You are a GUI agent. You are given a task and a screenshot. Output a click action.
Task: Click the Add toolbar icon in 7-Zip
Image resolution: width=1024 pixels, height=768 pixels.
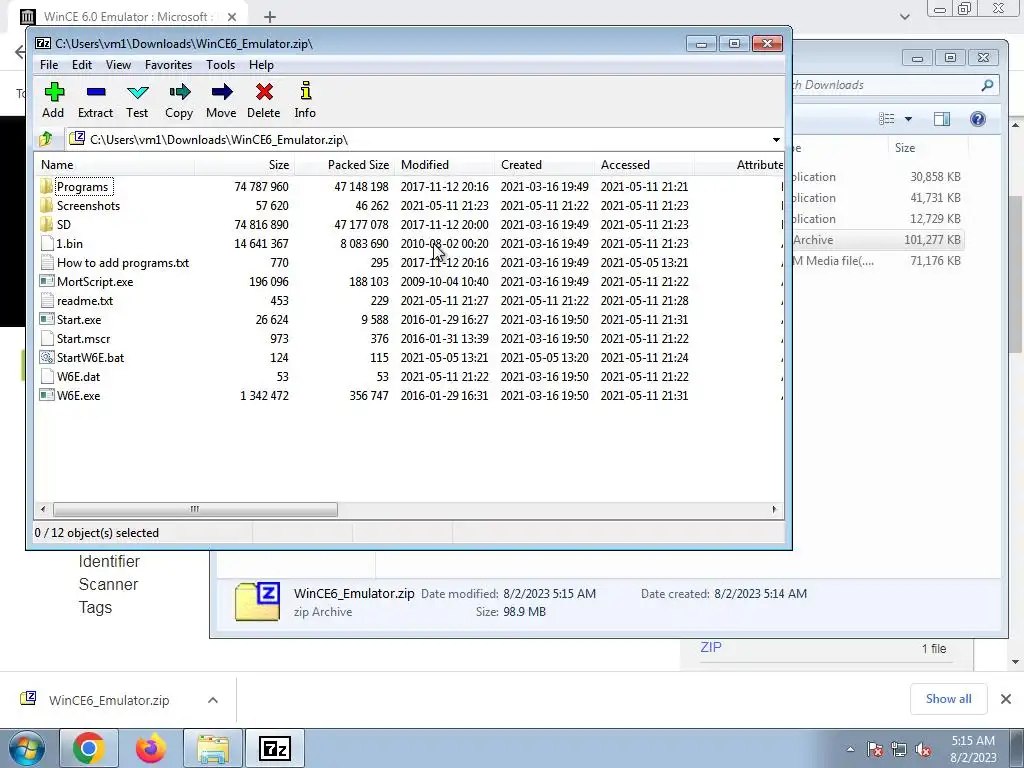point(54,92)
